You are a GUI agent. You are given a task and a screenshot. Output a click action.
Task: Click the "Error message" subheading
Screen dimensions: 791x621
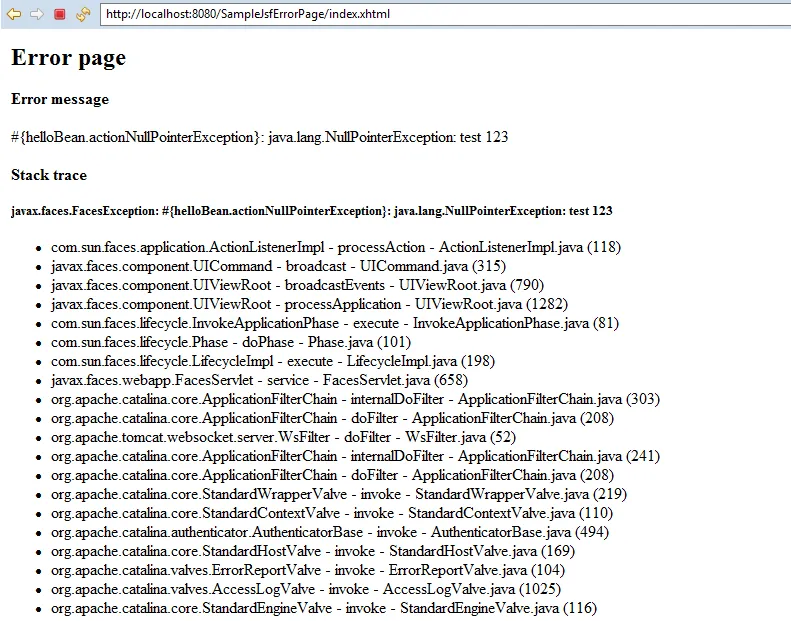[60, 100]
